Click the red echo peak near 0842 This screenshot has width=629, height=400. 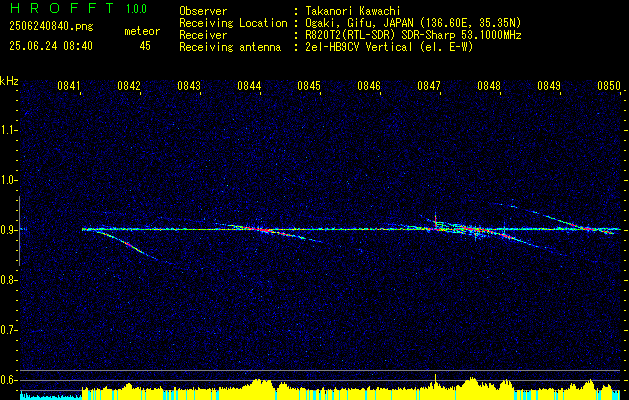click(x=128, y=244)
